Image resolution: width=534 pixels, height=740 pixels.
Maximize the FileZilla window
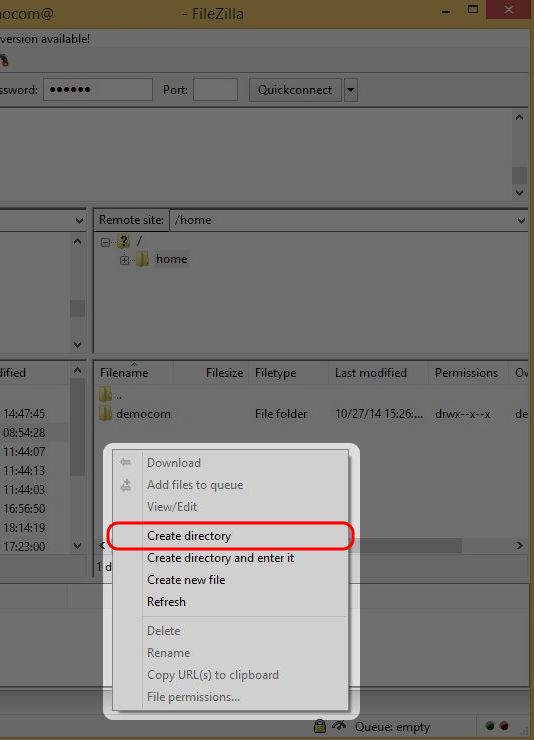point(473,9)
